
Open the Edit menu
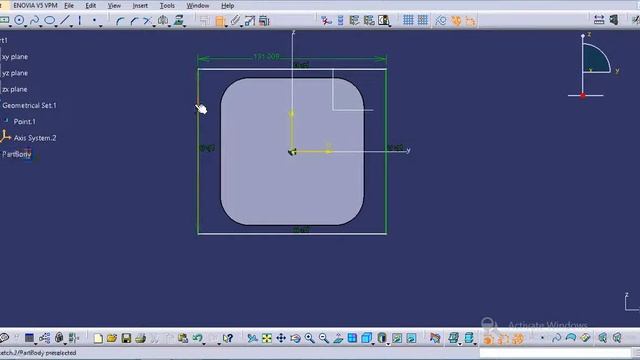91,6
